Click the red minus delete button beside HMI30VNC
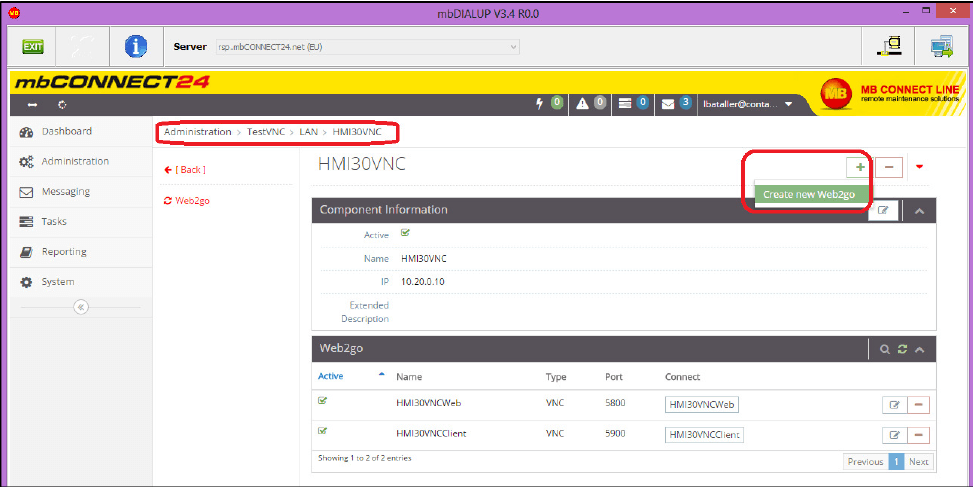Image resolution: width=973 pixels, height=487 pixels. (889, 167)
